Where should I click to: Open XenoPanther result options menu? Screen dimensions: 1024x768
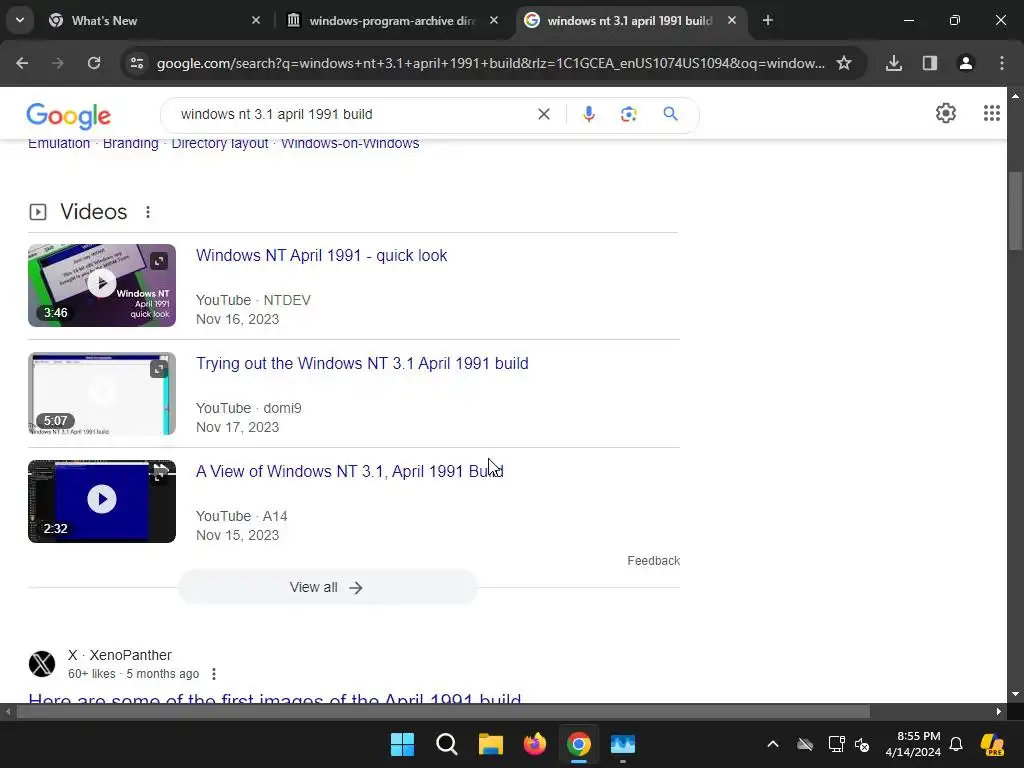click(214, 674)
